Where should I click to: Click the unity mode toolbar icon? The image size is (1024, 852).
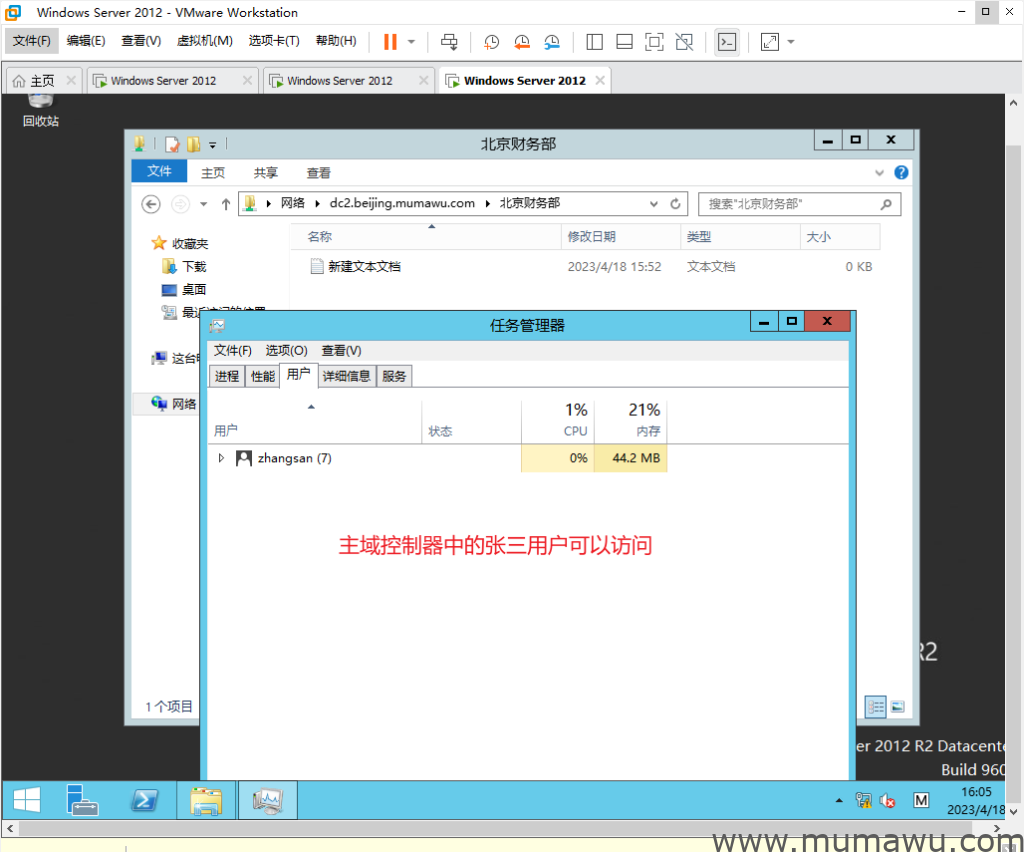(684, 42)
